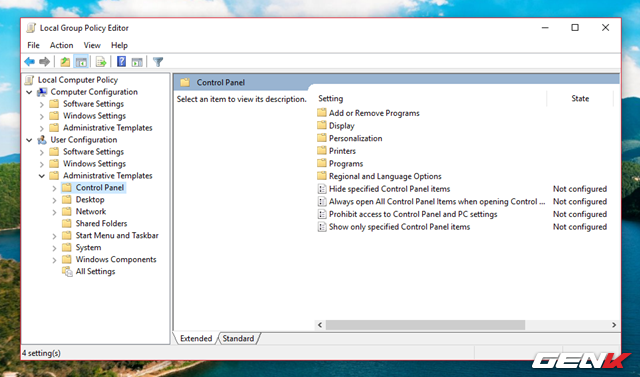Click the All Settings tree icon
This screenshot has height=377, width=640.
(x=67, y=272)
